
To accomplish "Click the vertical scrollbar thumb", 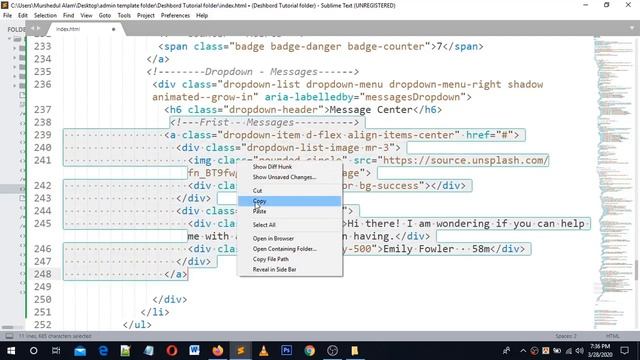I will pos(636,270).
